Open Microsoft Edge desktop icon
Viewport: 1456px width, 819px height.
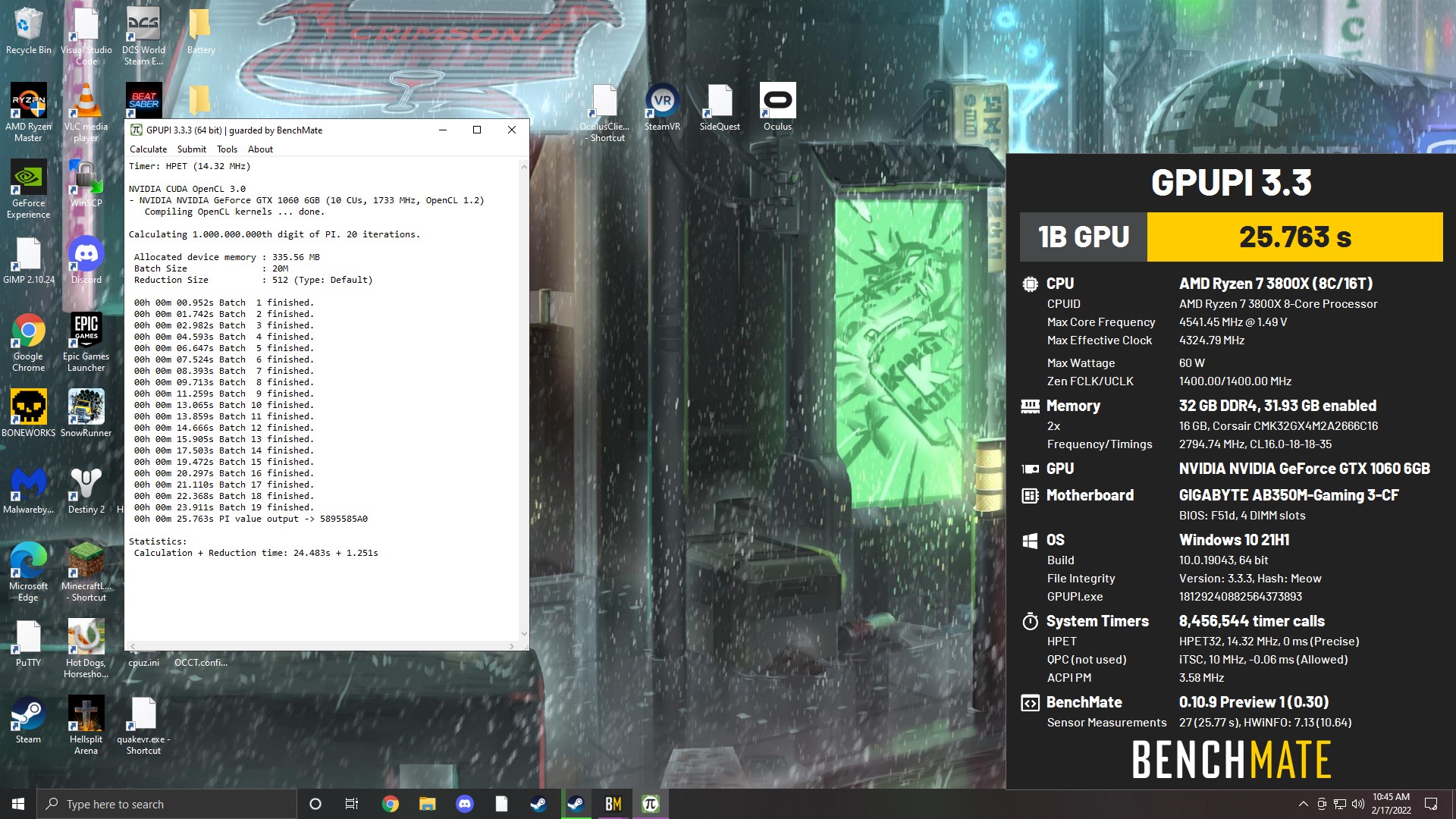coord(28,571)
